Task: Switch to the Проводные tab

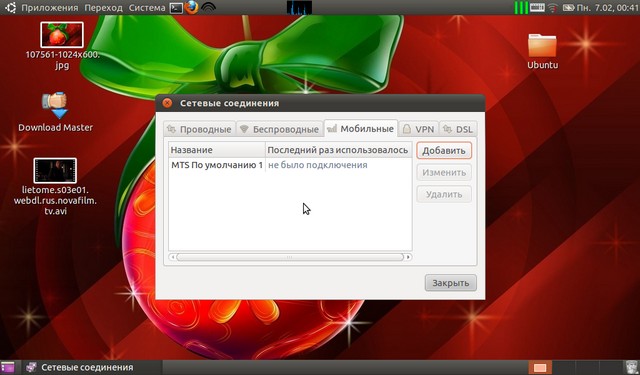Action: point(200,129)
